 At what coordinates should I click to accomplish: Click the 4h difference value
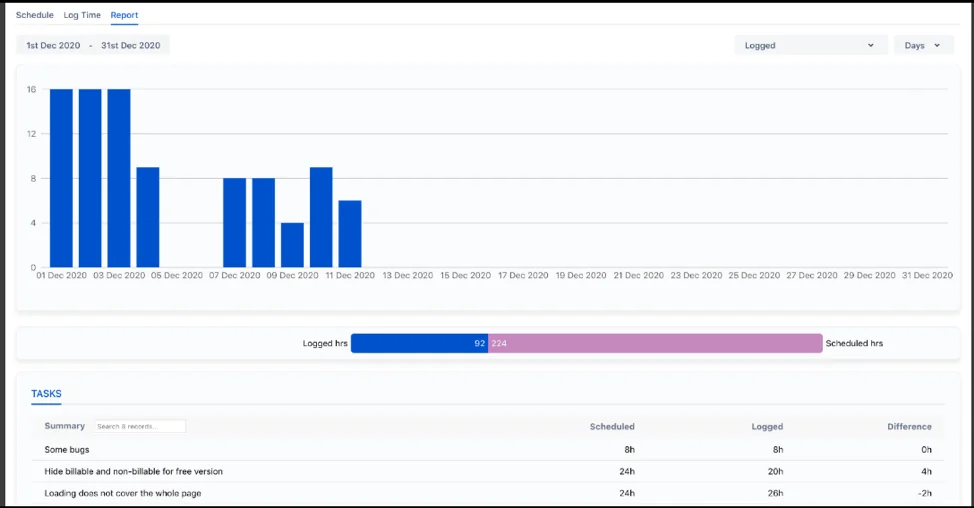(x=926, y=471)
